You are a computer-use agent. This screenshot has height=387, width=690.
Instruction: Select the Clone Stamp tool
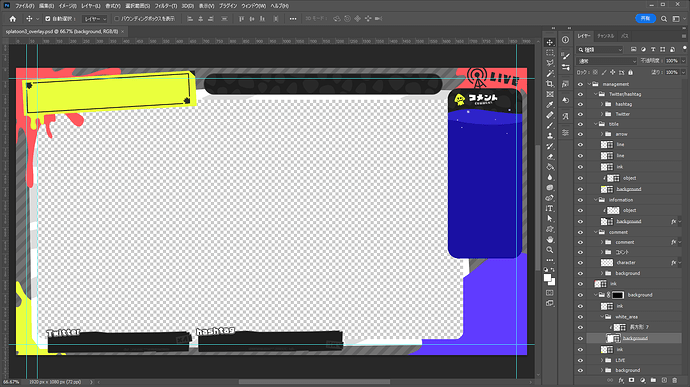pos(550,136)
